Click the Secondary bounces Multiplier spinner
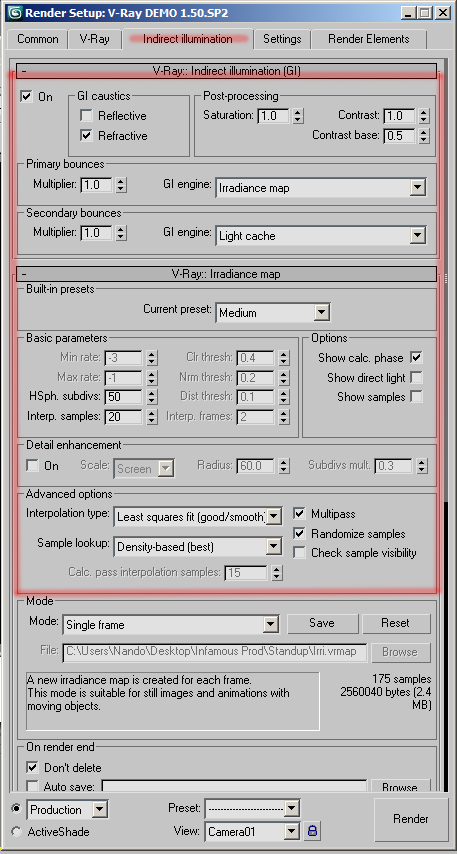Screen dimensions: 457x854 point(121,233)
